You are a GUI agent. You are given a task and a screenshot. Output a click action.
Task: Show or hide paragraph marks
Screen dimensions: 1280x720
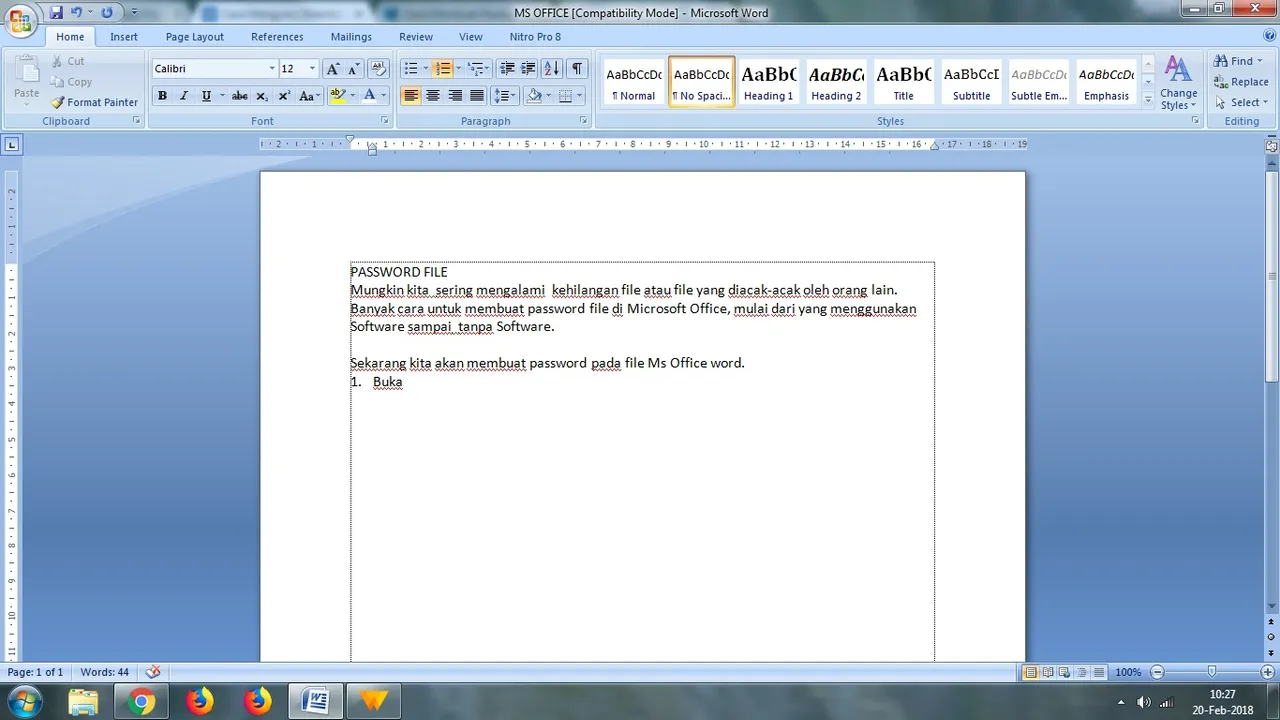[577, 69]
